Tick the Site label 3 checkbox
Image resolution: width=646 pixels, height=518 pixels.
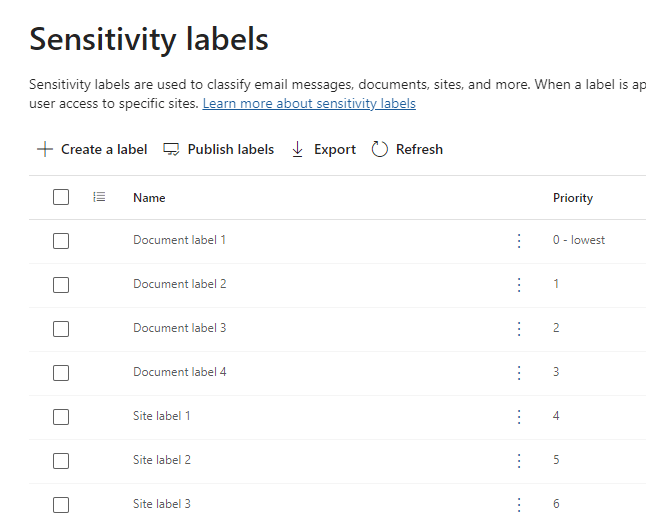pos(61,504)
